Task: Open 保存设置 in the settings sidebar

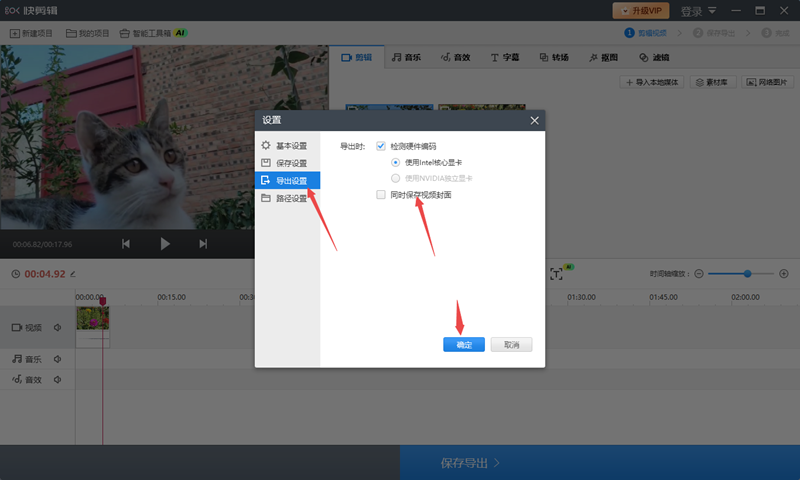Action: tap(287, 163)
